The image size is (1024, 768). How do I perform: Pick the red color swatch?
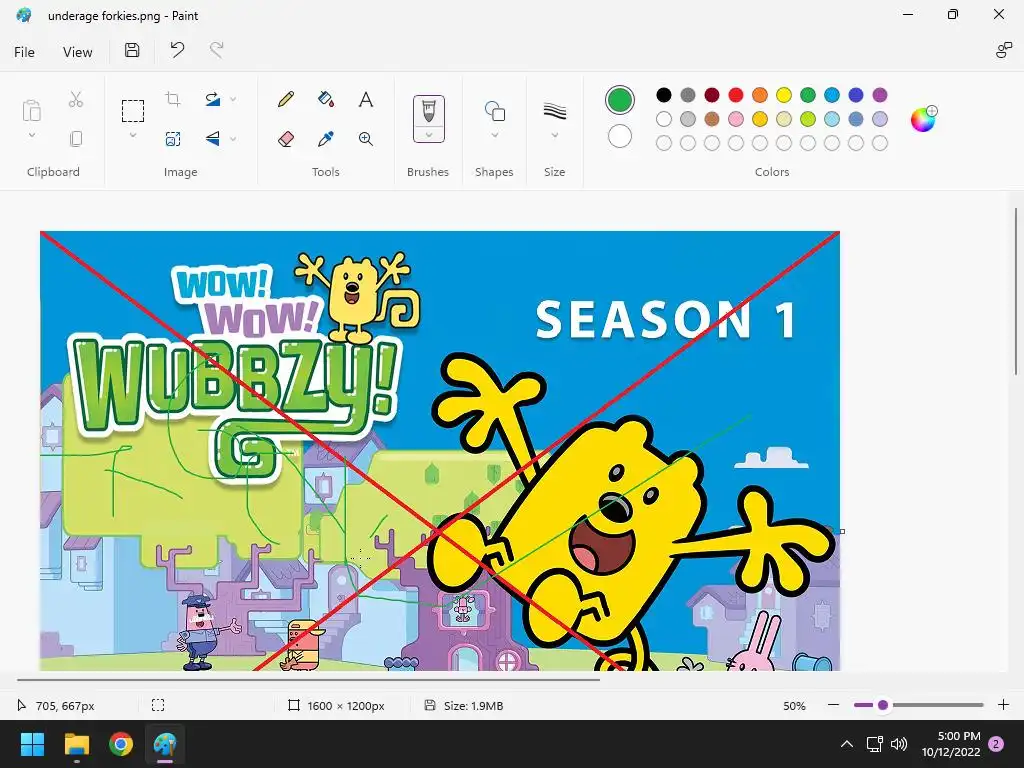click(736, 95)
